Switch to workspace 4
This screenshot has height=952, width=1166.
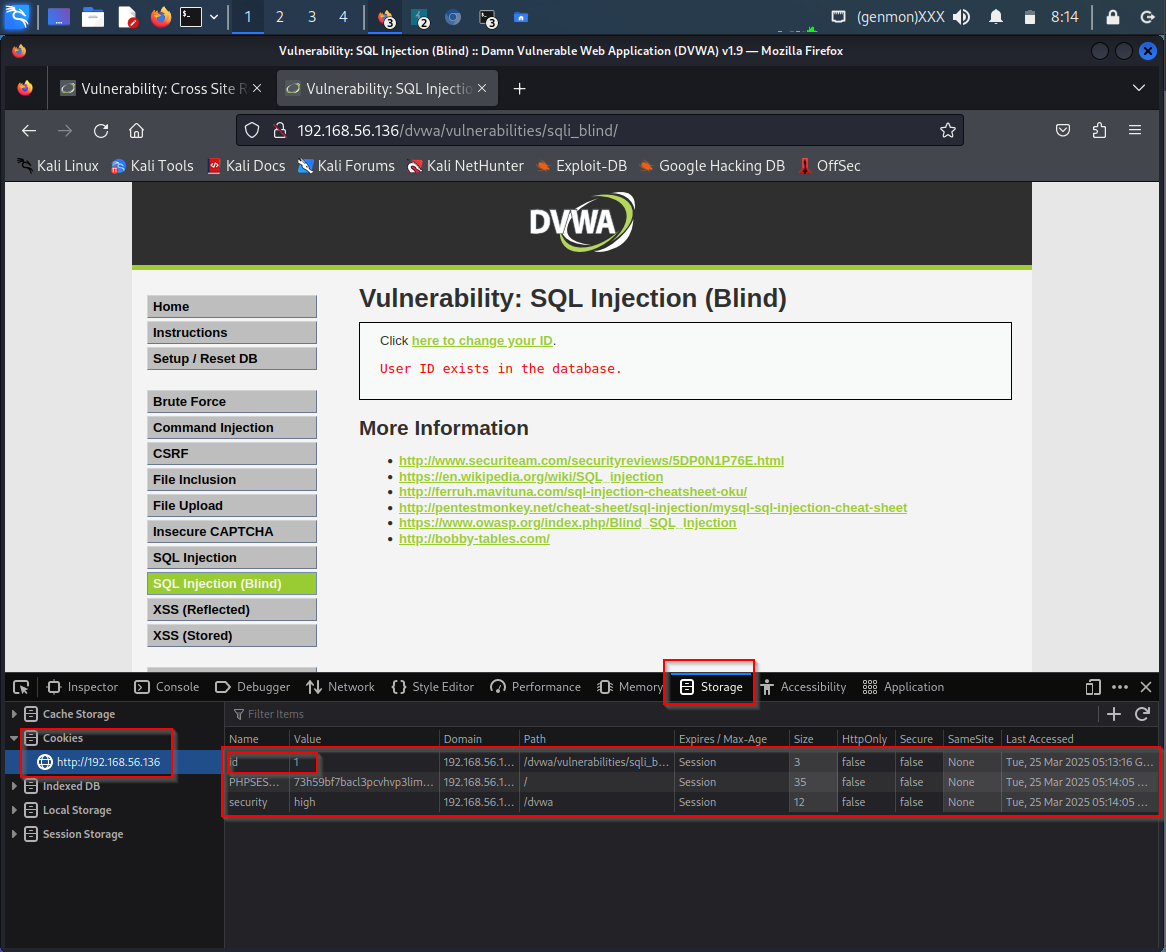pos(343,16)
